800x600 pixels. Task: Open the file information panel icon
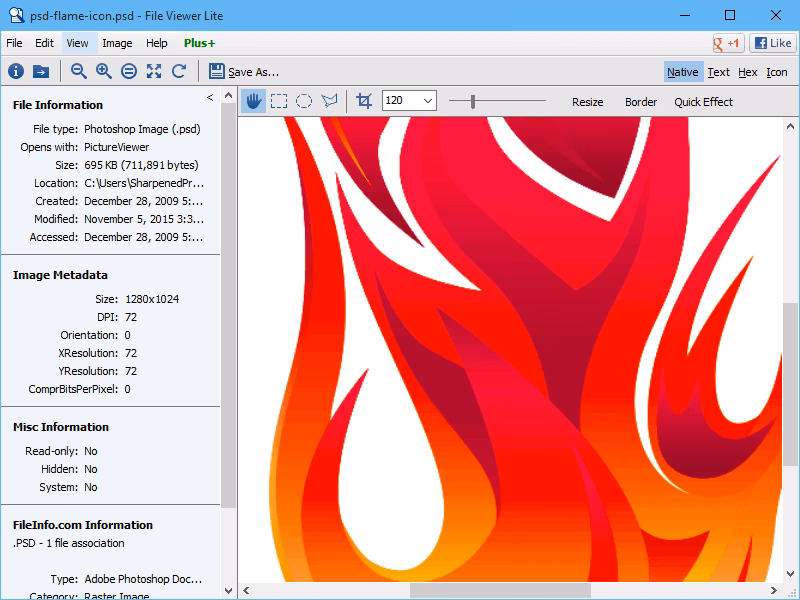coord(16,71)
